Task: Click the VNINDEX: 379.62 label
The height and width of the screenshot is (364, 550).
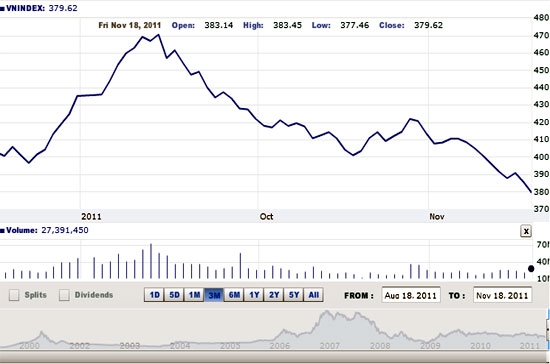Action: click(42, 8)
